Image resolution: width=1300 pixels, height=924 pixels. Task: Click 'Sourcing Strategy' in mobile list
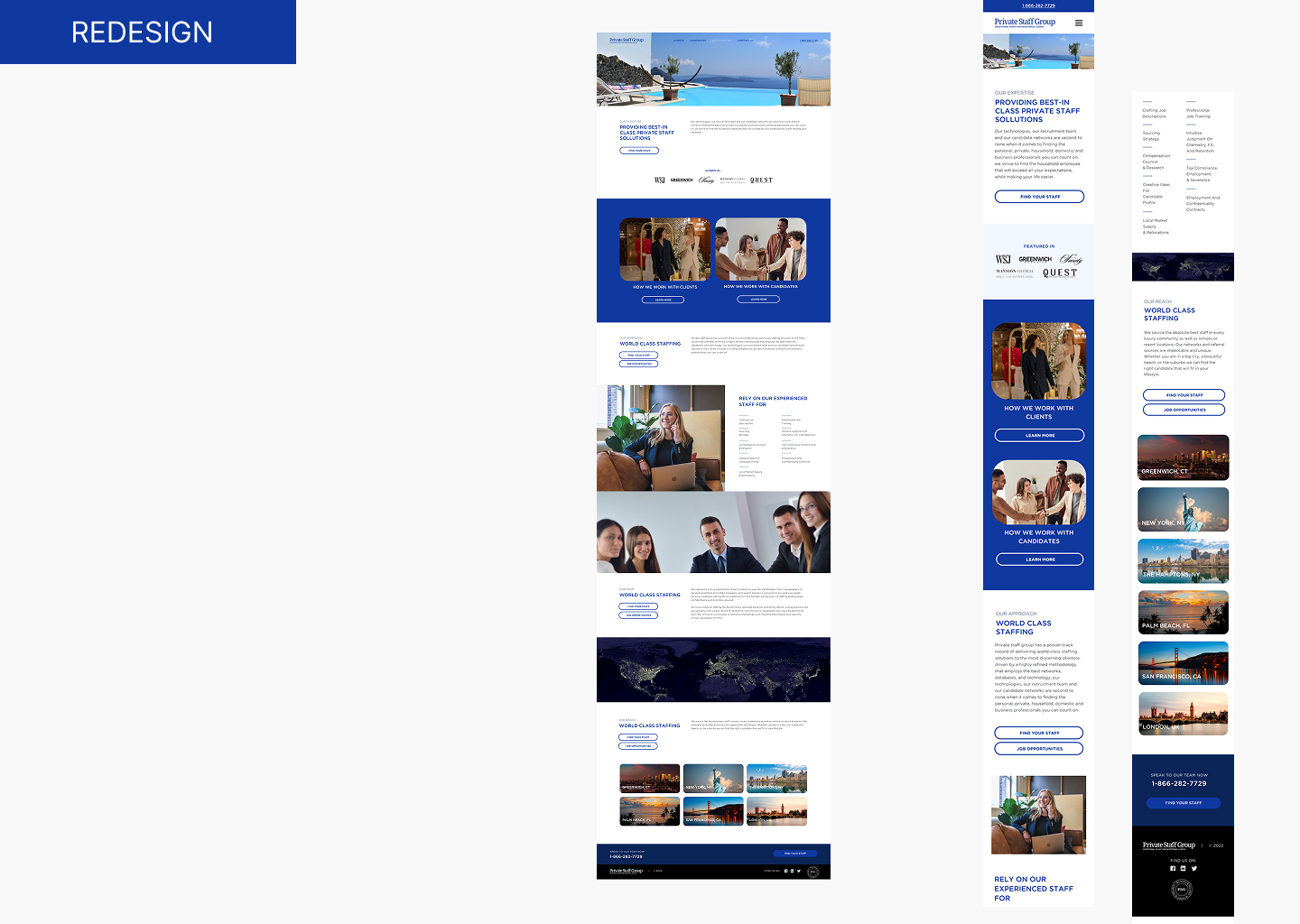point(1151,136)
